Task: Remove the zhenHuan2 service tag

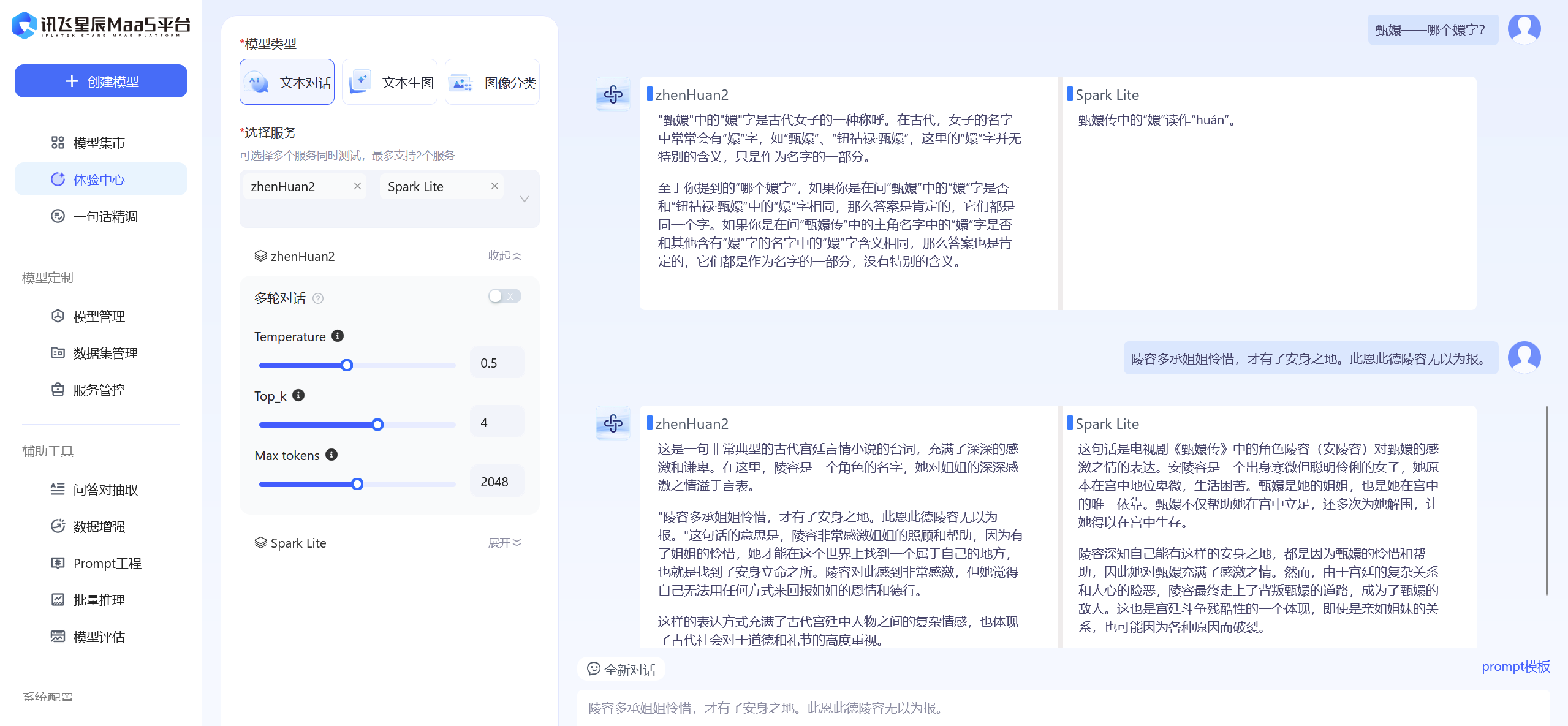Action: [357, 186]
